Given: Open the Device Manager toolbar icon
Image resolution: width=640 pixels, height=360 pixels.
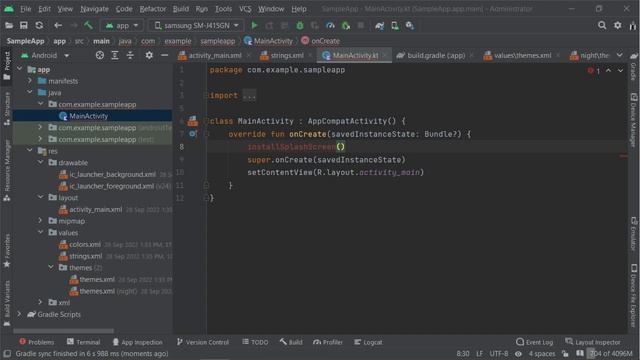Looking at the screenshot, I should coord(395,25).
